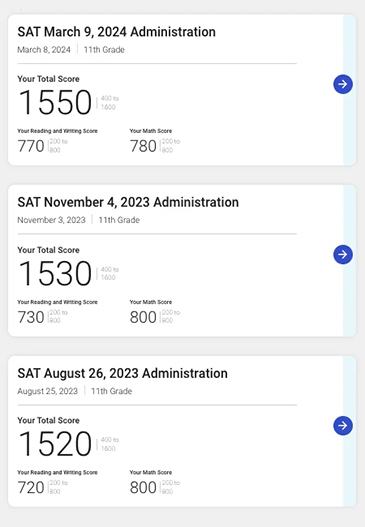Select SAT March 9, 2024 Administration heading
Viewport: 365px width, 527px height.
pos(117,32)
